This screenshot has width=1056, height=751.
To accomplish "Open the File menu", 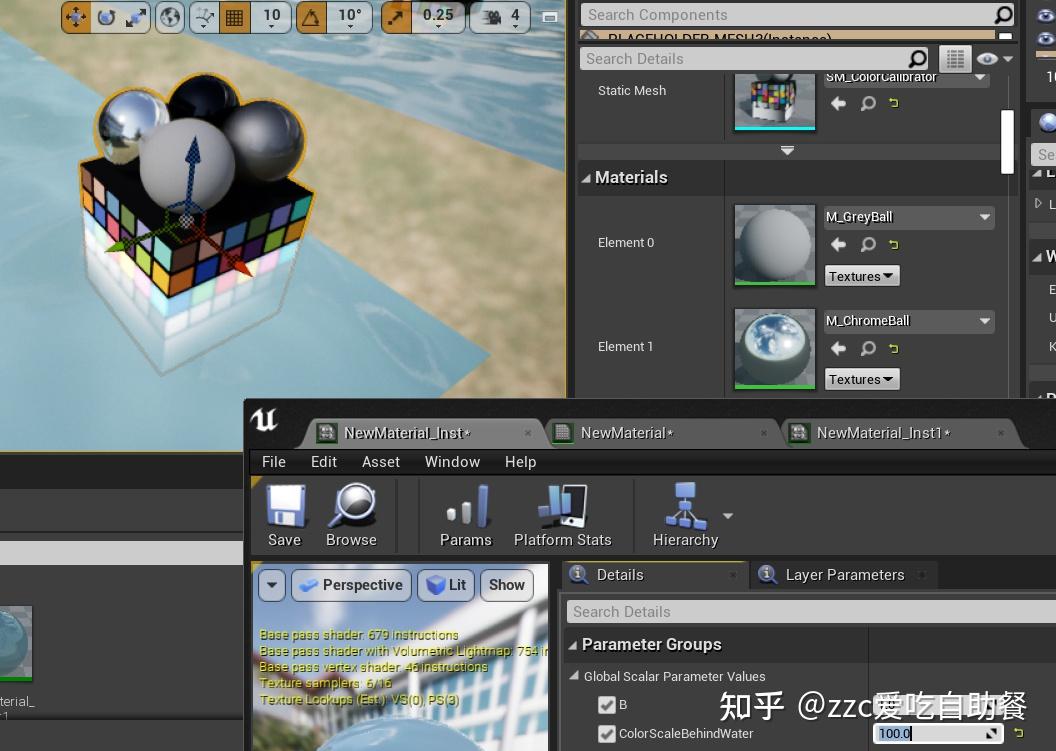I will [273, 462].
